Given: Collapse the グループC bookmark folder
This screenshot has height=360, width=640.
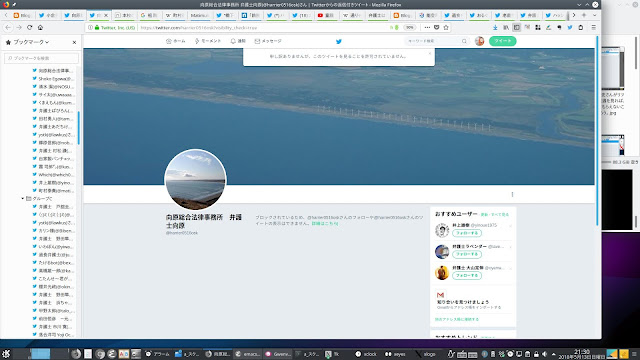Looking at the screenshot, I should pos(23,198).
